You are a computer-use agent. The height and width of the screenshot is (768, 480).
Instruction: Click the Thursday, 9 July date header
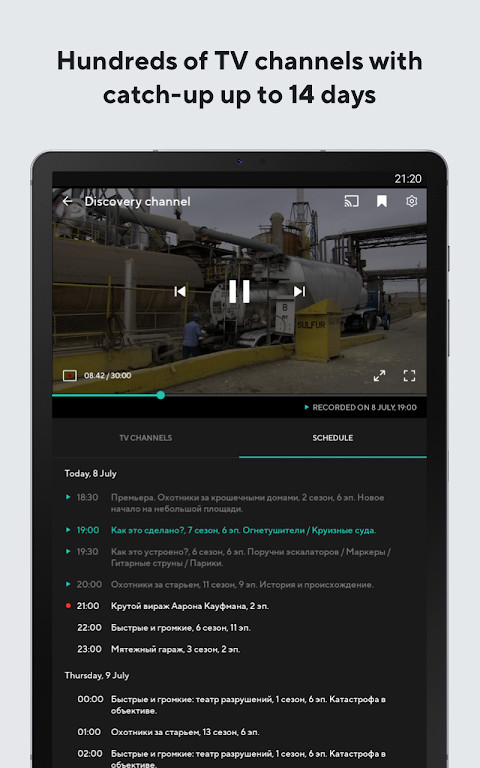[97, 675]
